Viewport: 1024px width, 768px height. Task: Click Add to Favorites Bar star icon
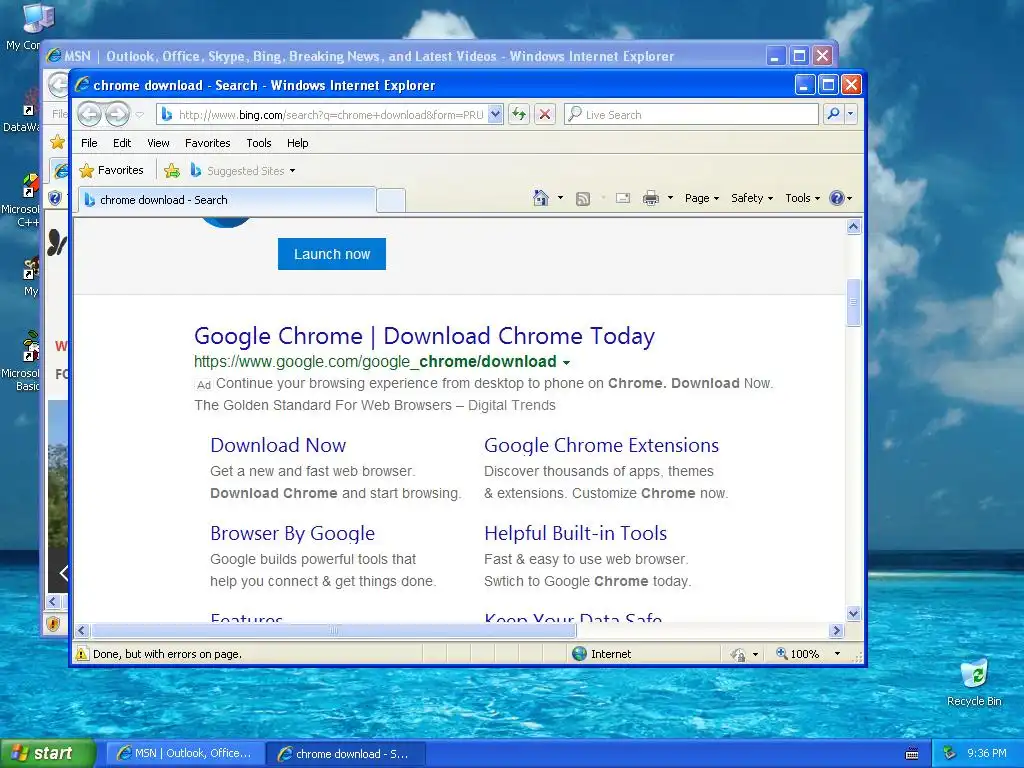172,170
